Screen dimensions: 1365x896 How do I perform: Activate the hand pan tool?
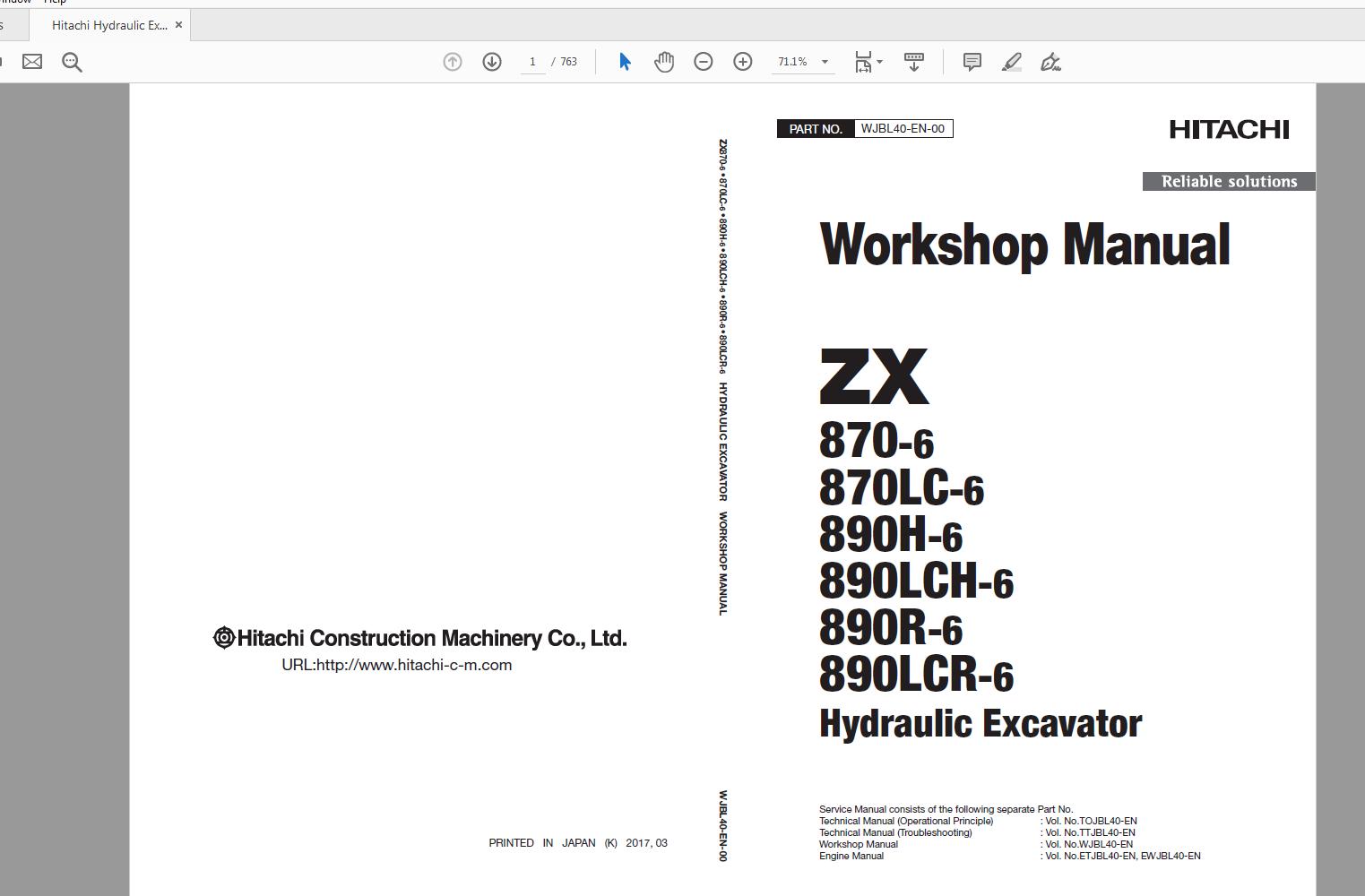click(x=664, y=62)
